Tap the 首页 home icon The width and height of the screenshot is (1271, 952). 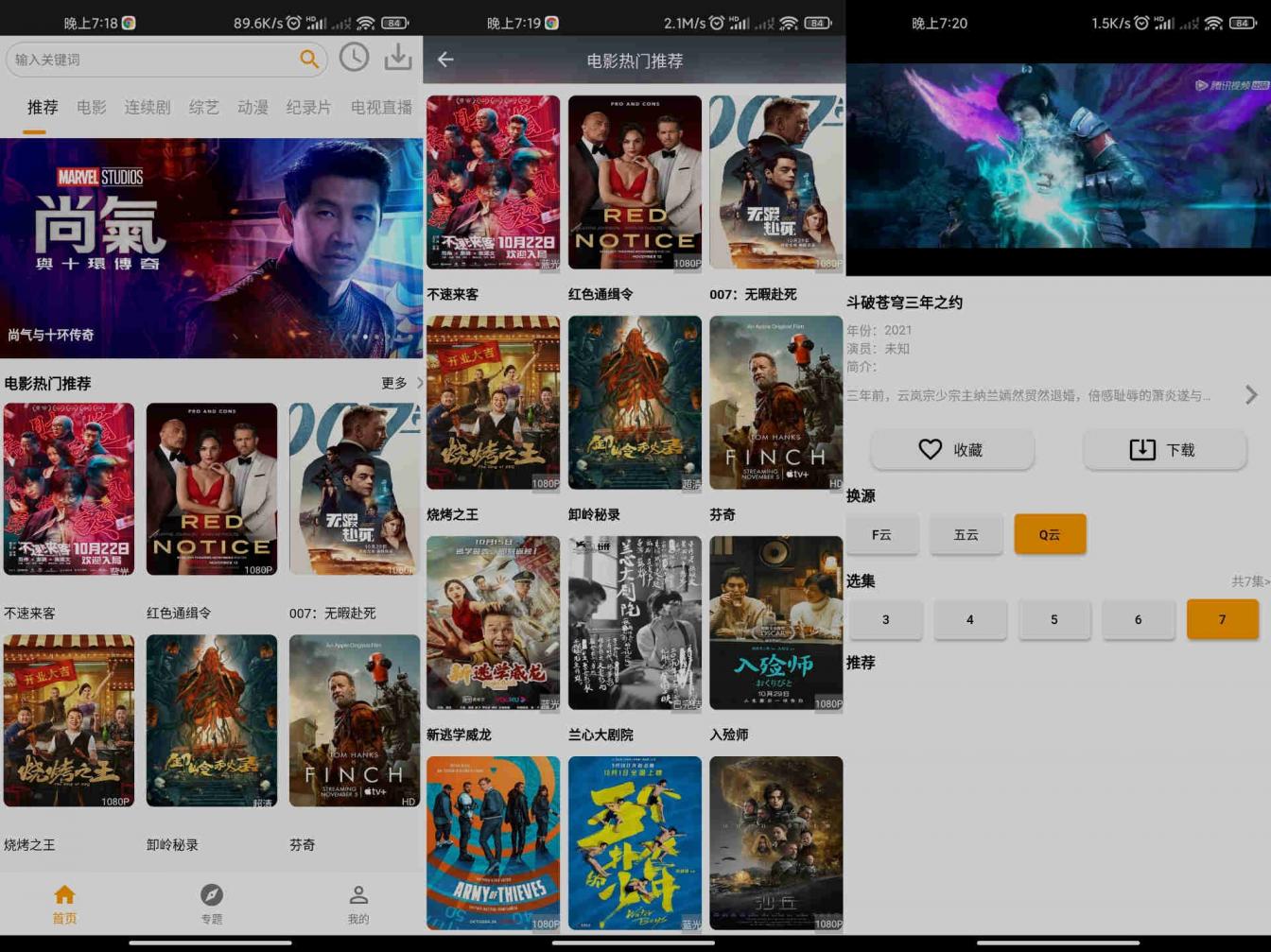click(64, 894)
